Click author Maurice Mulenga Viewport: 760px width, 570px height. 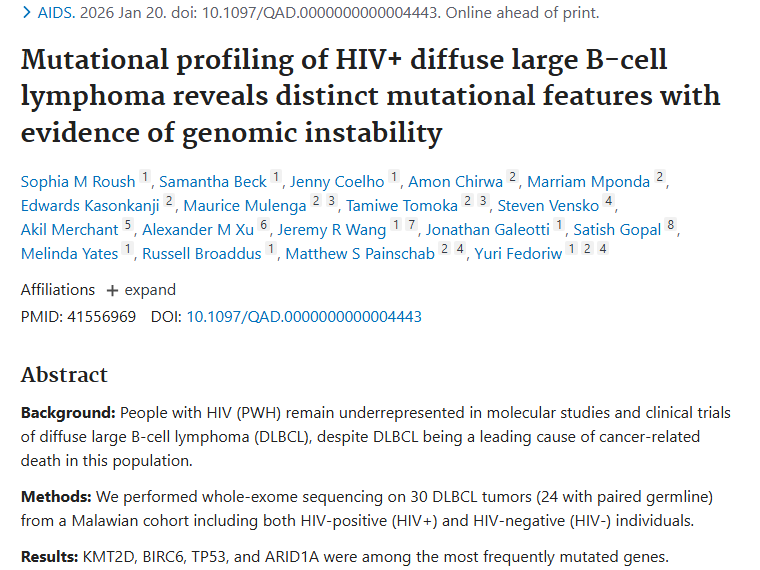(x=244, y=206)
